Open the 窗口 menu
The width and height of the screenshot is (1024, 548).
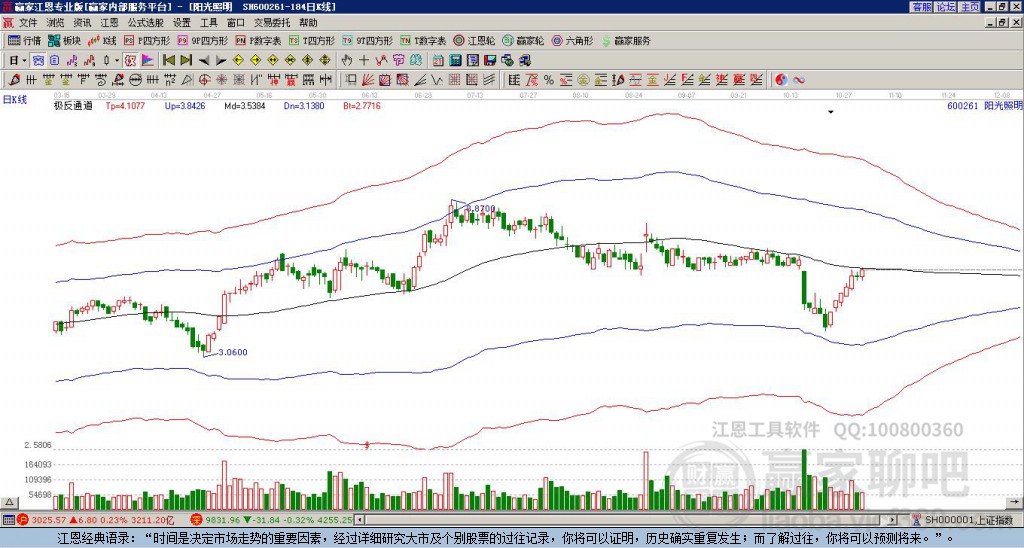click(236, 23)
